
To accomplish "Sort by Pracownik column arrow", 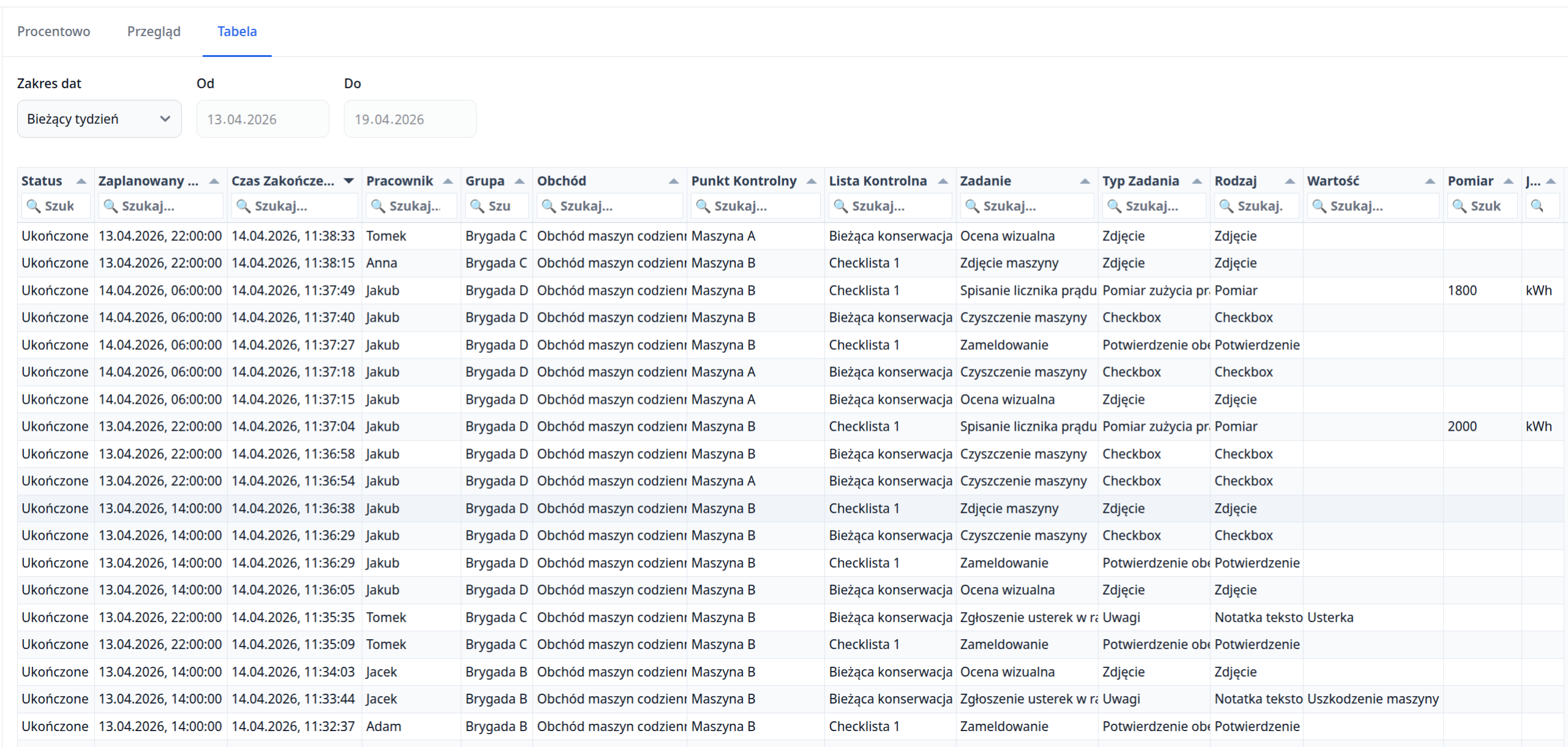I will click(448, 181).
